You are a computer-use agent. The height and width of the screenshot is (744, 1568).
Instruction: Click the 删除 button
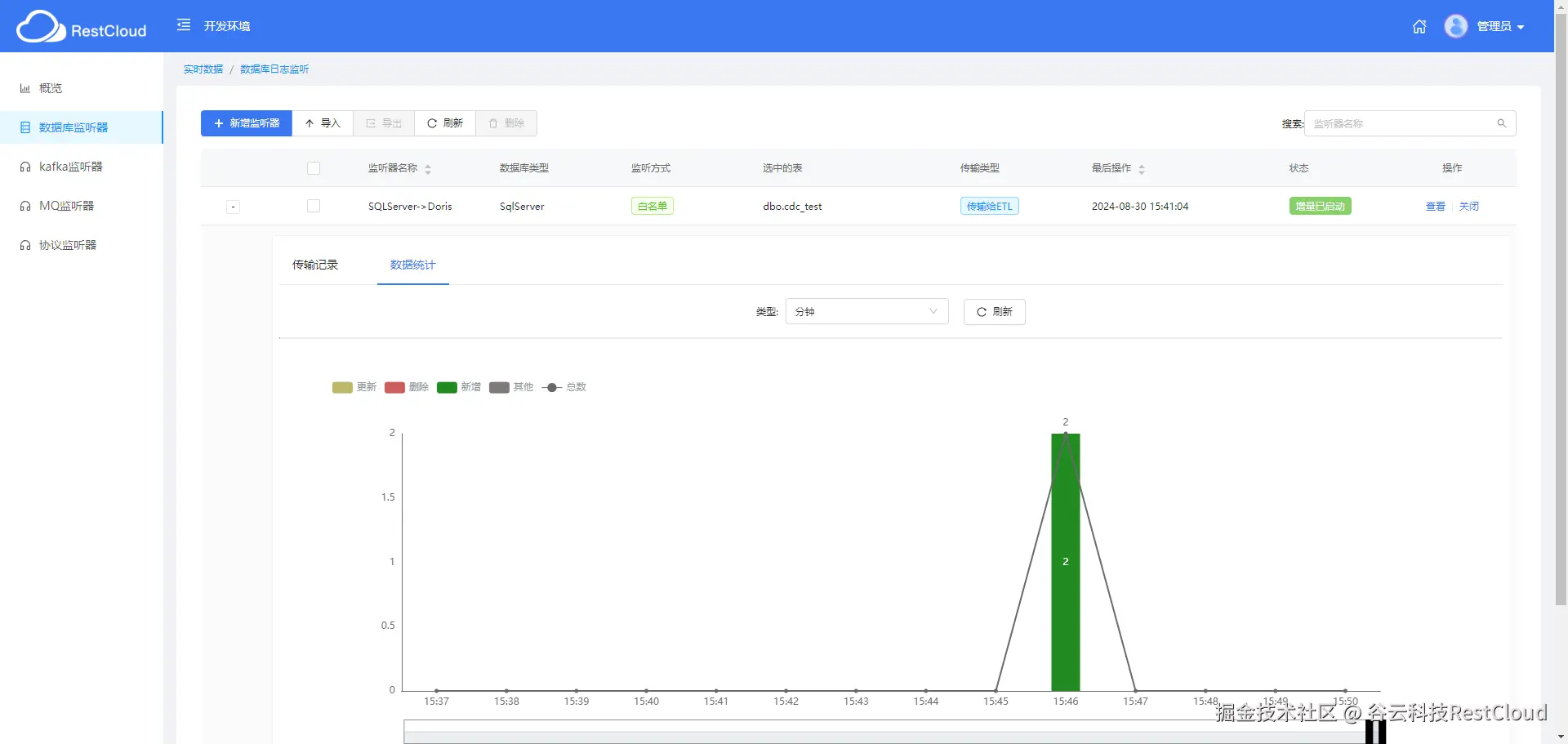coord(506,123)
